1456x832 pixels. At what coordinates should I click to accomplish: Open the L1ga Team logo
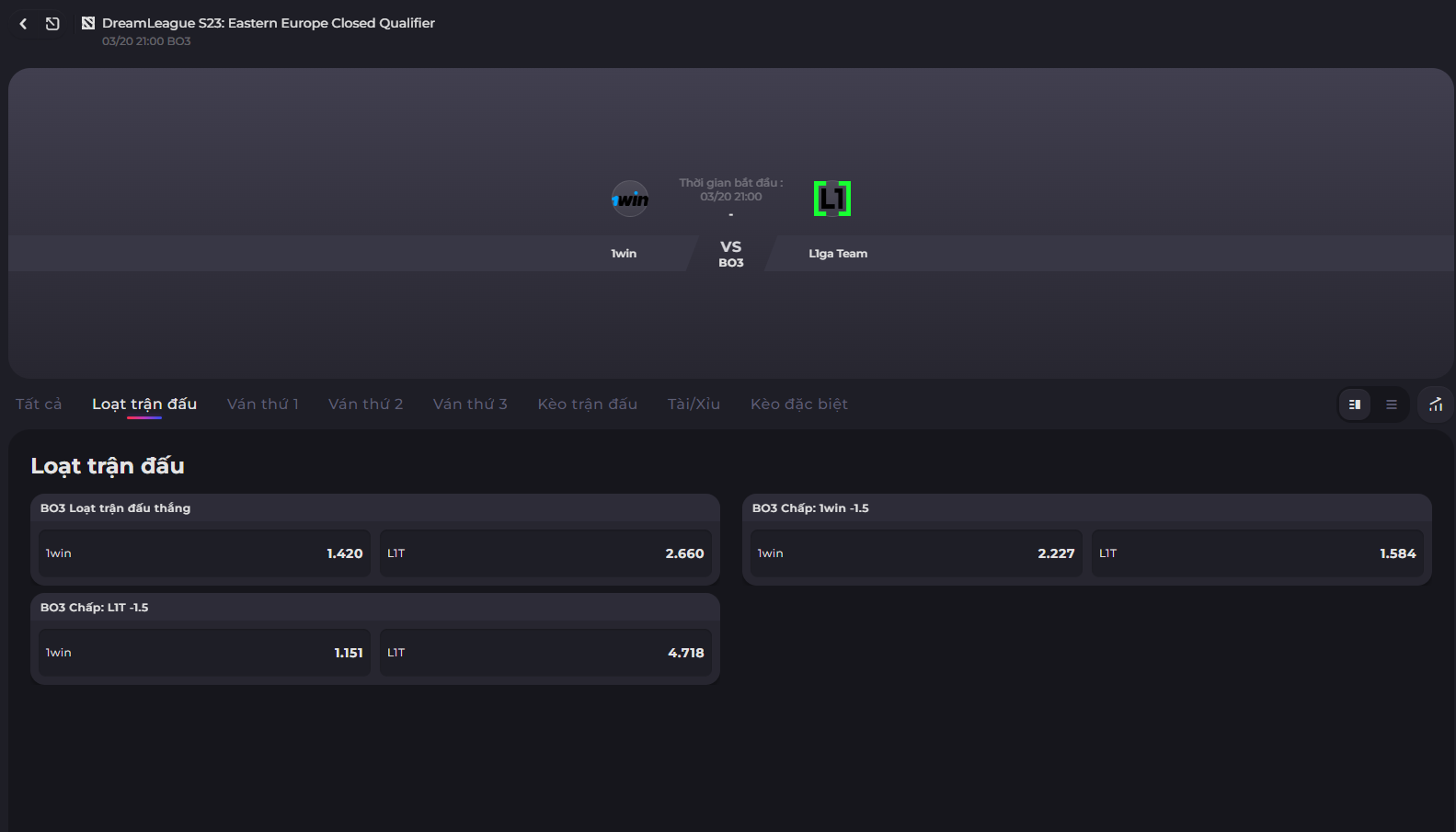tap(832, 199)
